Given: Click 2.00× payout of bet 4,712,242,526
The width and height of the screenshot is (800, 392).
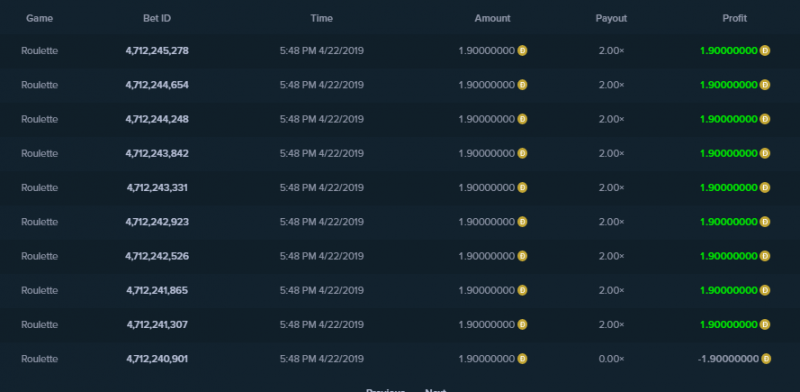Looking at the screenshot, I should click(x=611, y=256).
